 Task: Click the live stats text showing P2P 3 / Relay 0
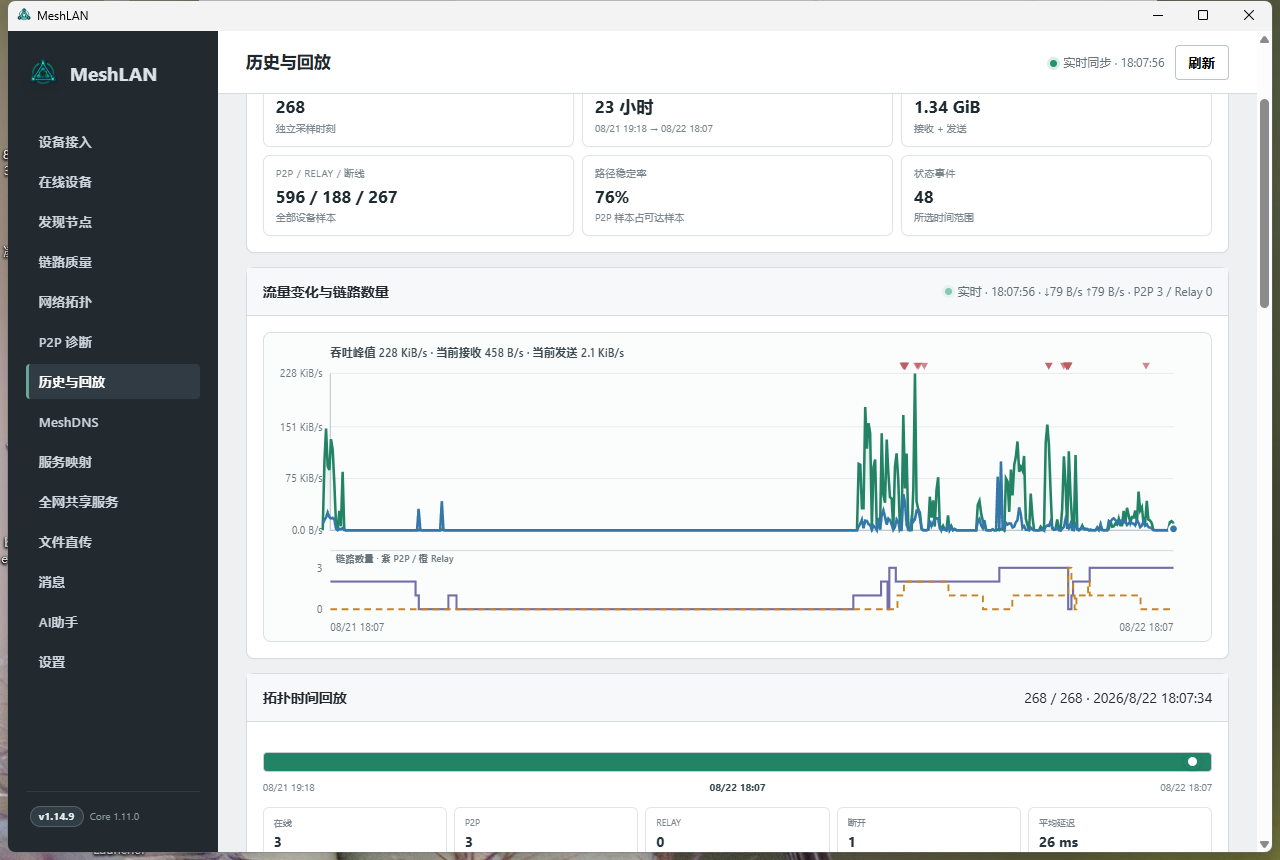tap(1084, 292)
